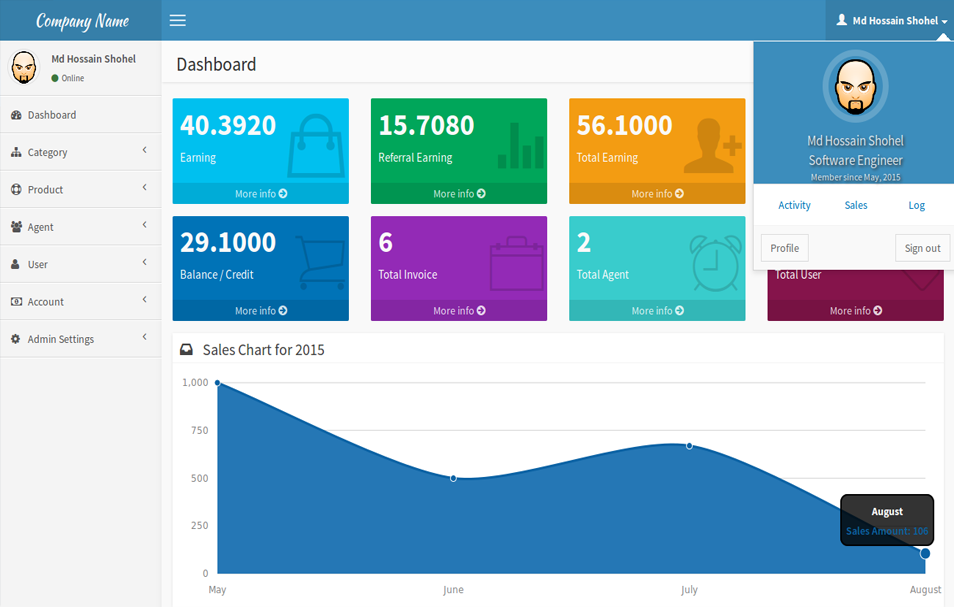Open the Profile button in user panel
This screenshot has height=607, width=954.
coord(784,248)
